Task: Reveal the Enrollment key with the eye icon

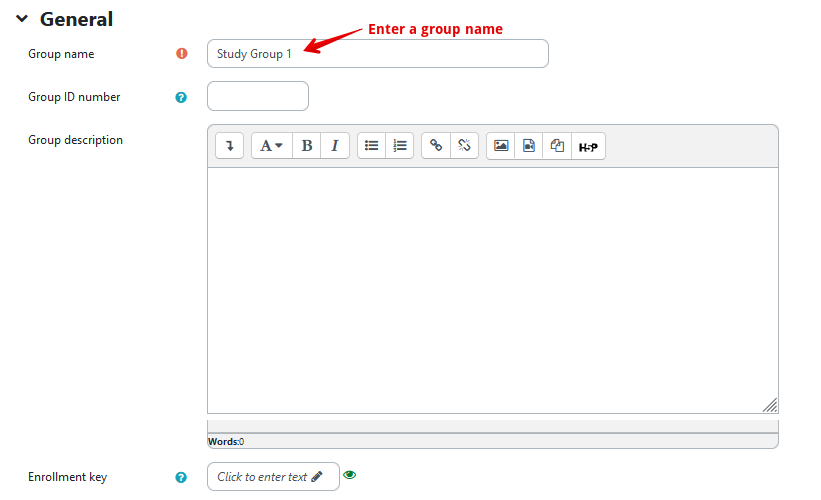Action: (x=349, y=475)
